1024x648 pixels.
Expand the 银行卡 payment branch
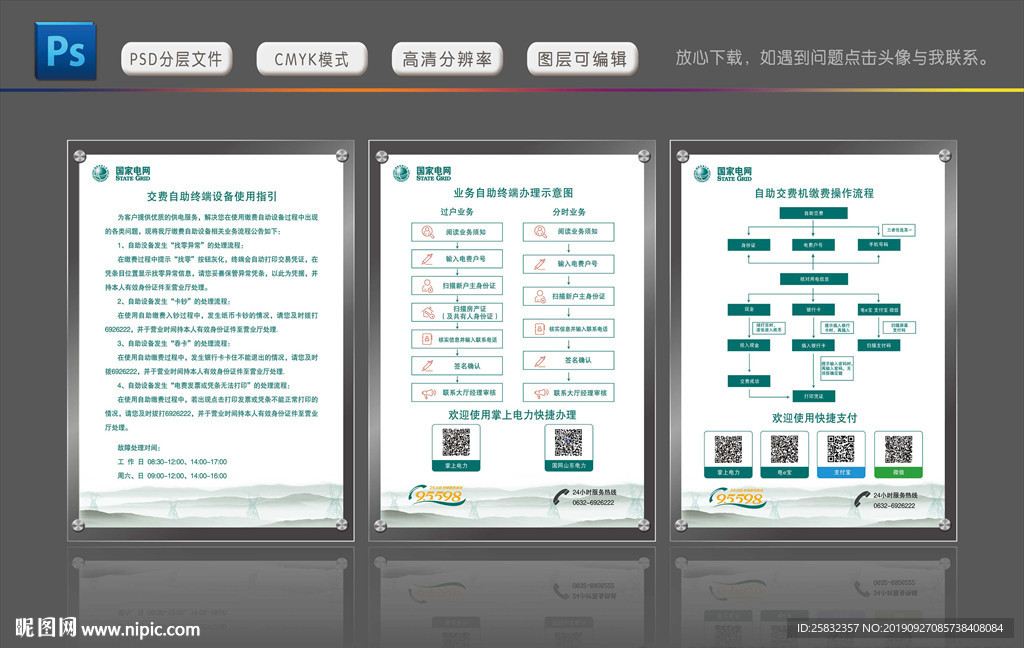point(815,308)
